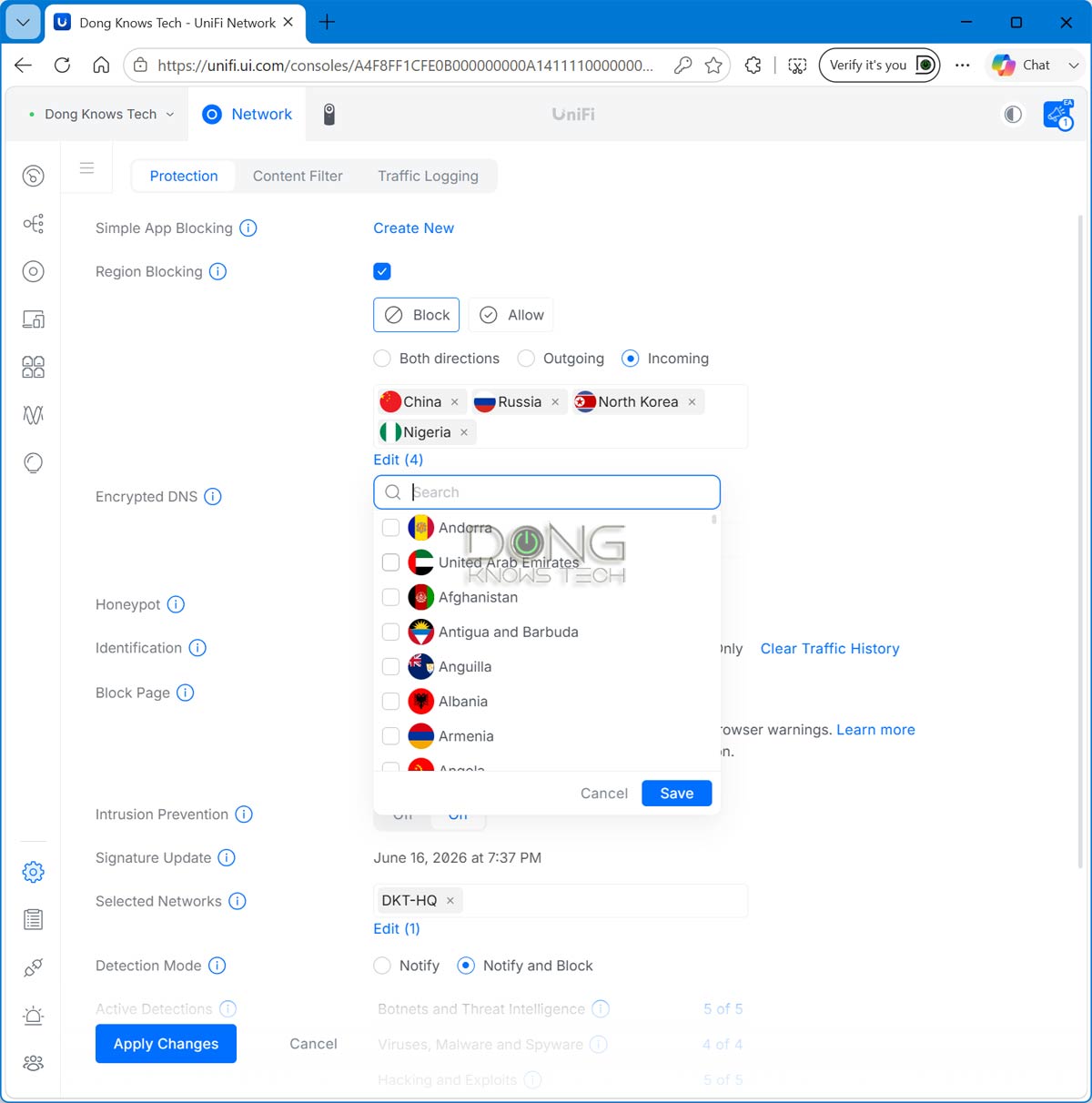Remove Nigeria from blocked regions
This screenshot has width=1092, height=1103.
point(464,432)
